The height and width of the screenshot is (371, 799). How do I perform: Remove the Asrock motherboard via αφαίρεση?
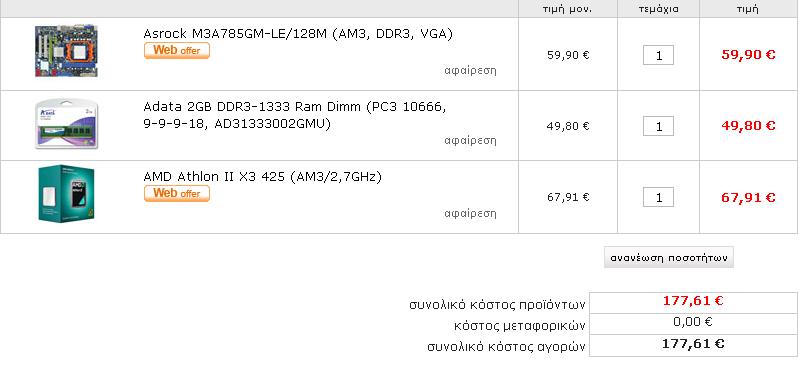pos(470,70)
